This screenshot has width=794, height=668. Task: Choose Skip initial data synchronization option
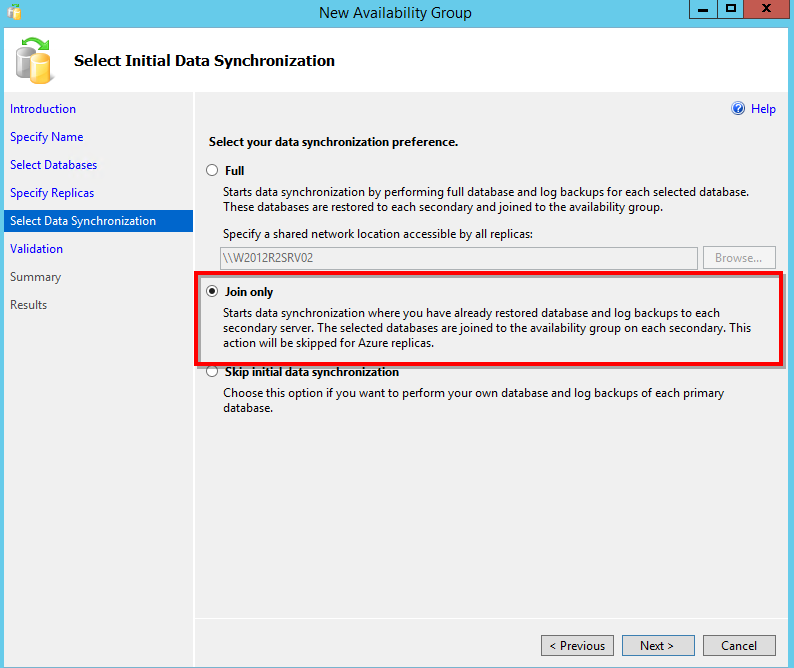click(x=212, y=372)
